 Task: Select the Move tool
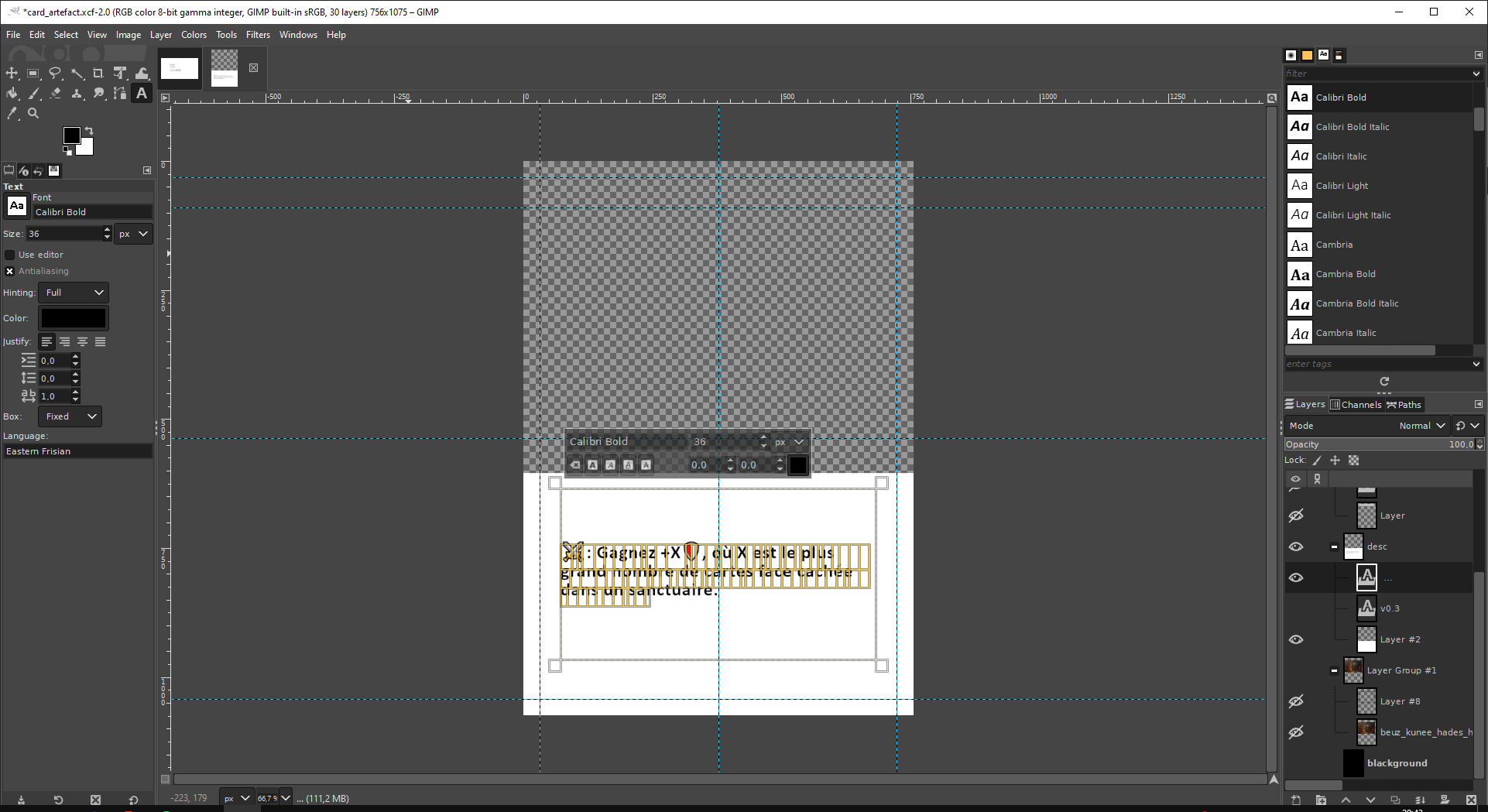12,73
